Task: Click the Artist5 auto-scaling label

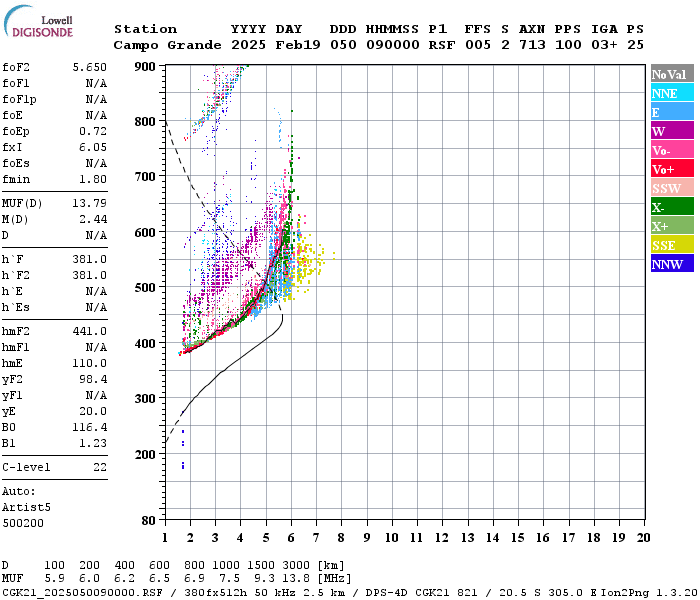Action: [x=26, y=508]
